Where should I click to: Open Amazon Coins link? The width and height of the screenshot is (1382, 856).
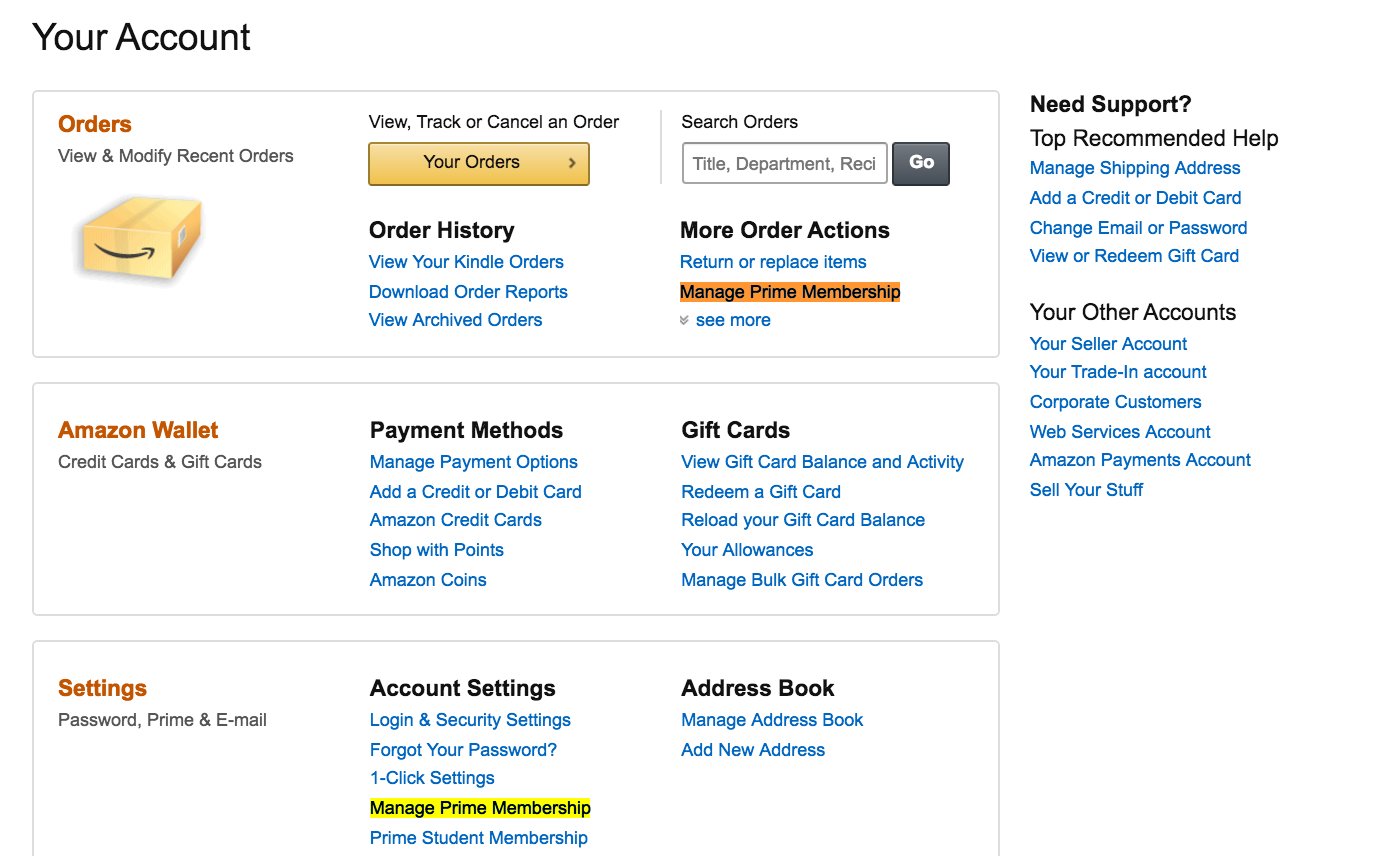(x=428, y=580)
